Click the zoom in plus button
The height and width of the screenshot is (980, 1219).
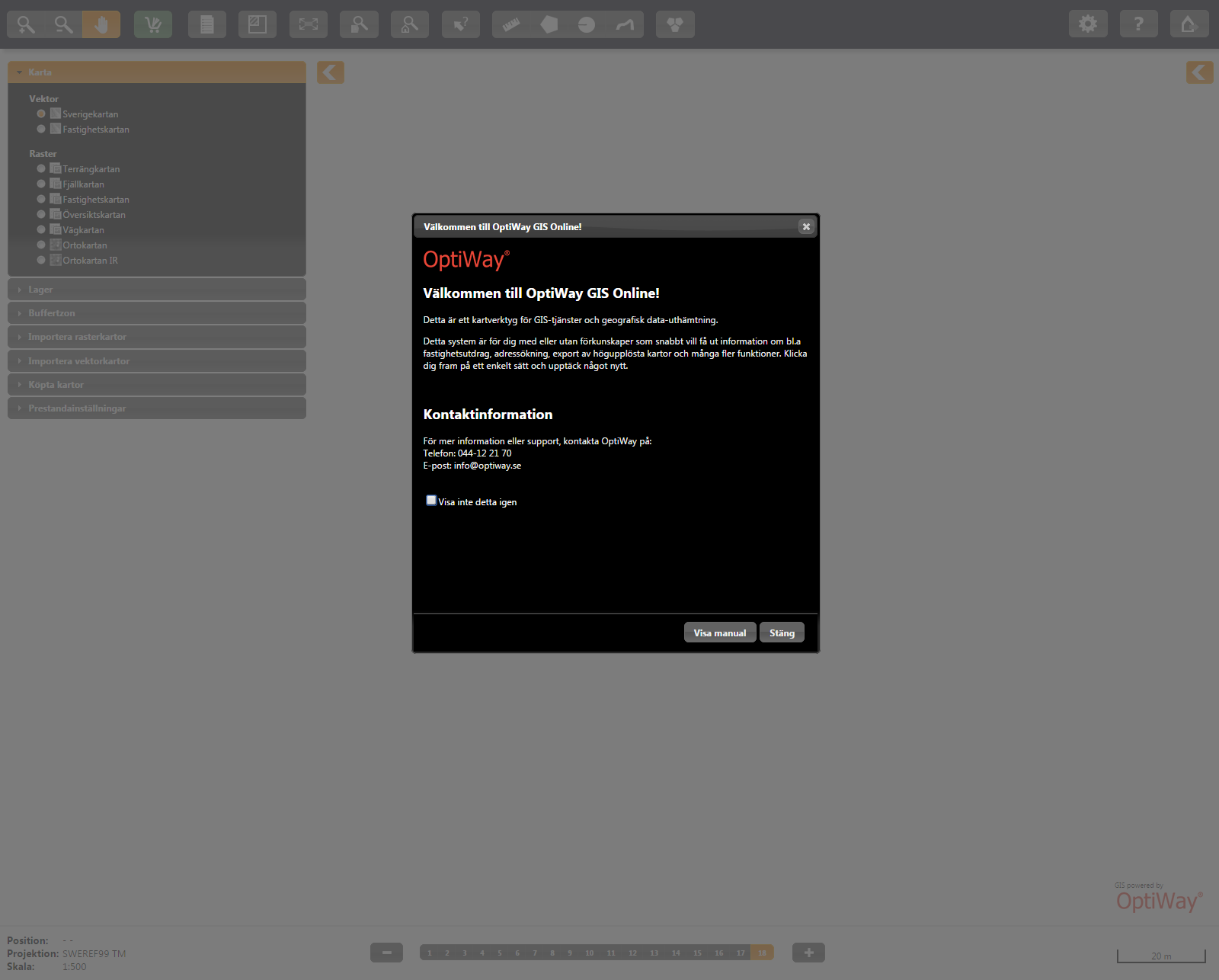click(808, 953)
